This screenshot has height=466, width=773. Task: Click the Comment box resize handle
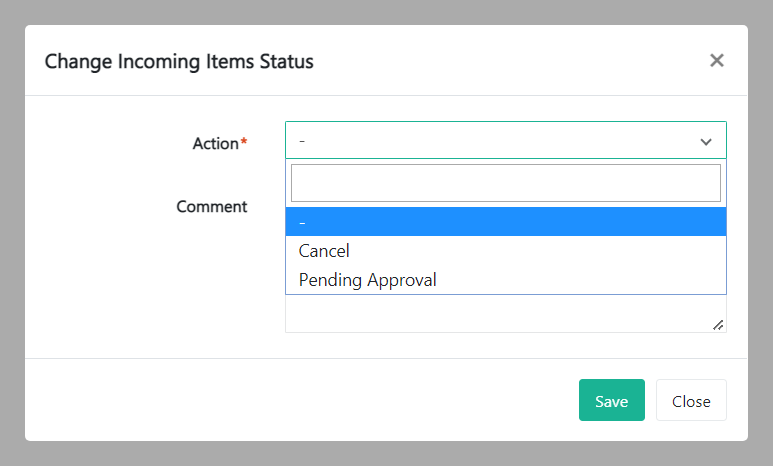click(x=718, y=325)
